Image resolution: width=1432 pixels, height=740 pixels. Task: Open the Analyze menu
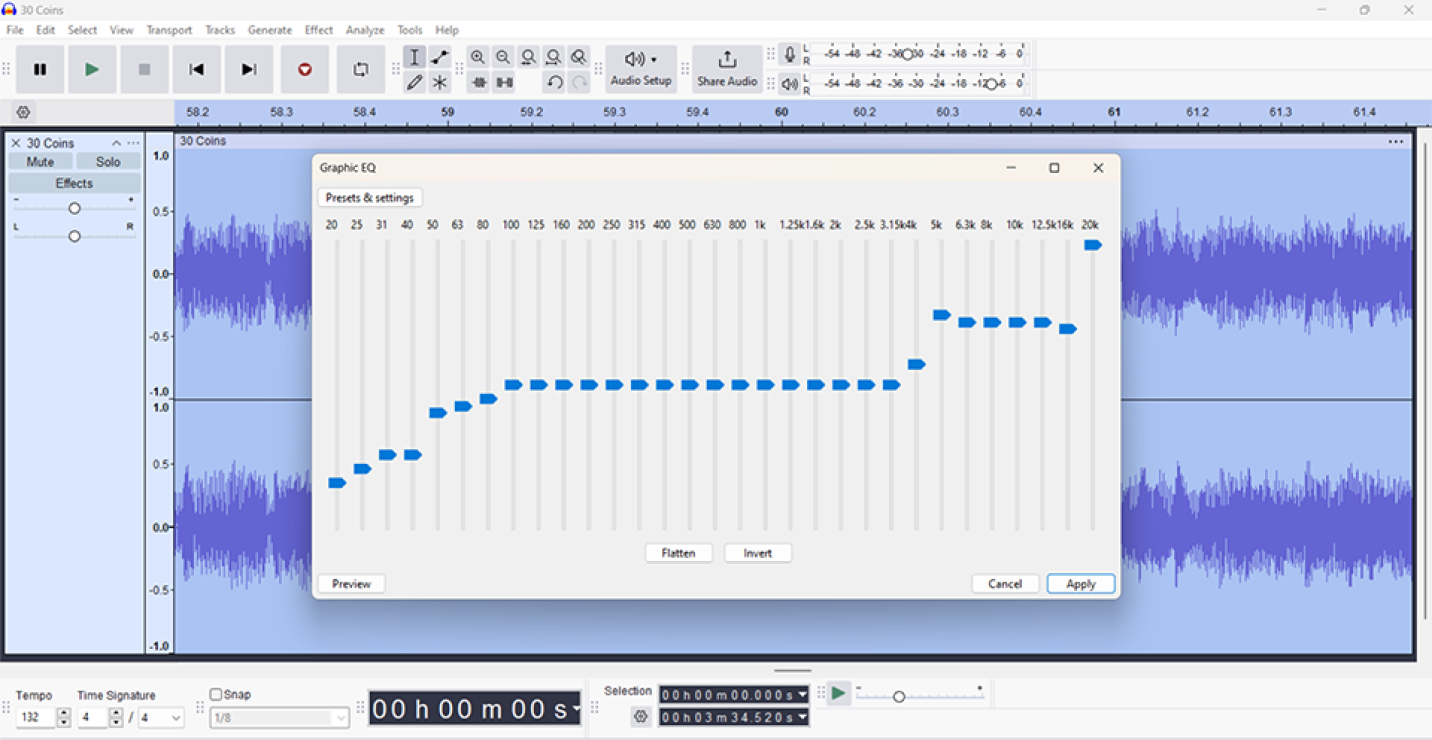[x=365, y=30]
